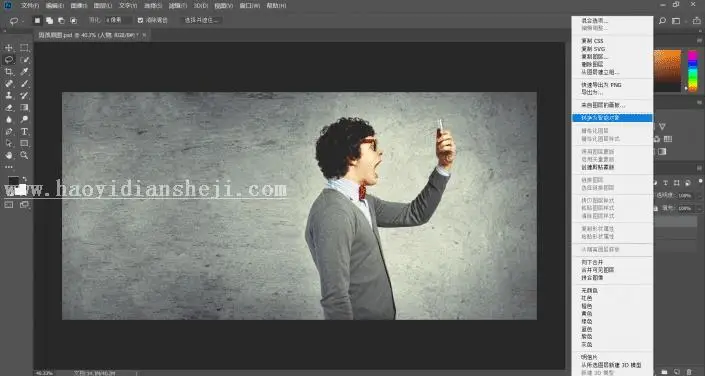Select the Clone Stamp tool
This screenshot has height=376, width=705.
coord(9,95)
